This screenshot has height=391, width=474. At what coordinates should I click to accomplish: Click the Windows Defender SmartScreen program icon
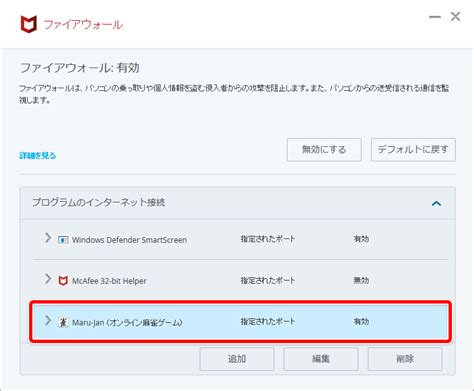point(63,240)
